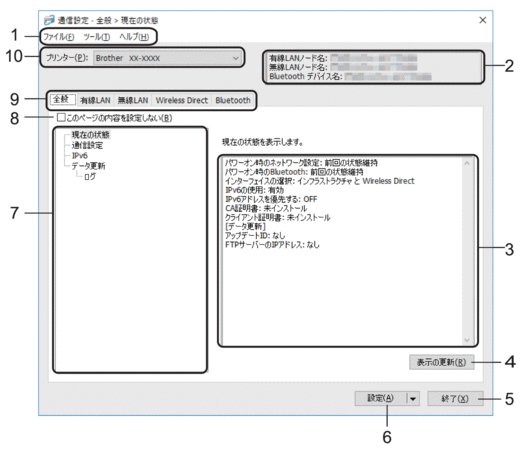The width and height of the screenshot is (525, 450).
Task: Open the ツール menu
Action: (97, 36)
